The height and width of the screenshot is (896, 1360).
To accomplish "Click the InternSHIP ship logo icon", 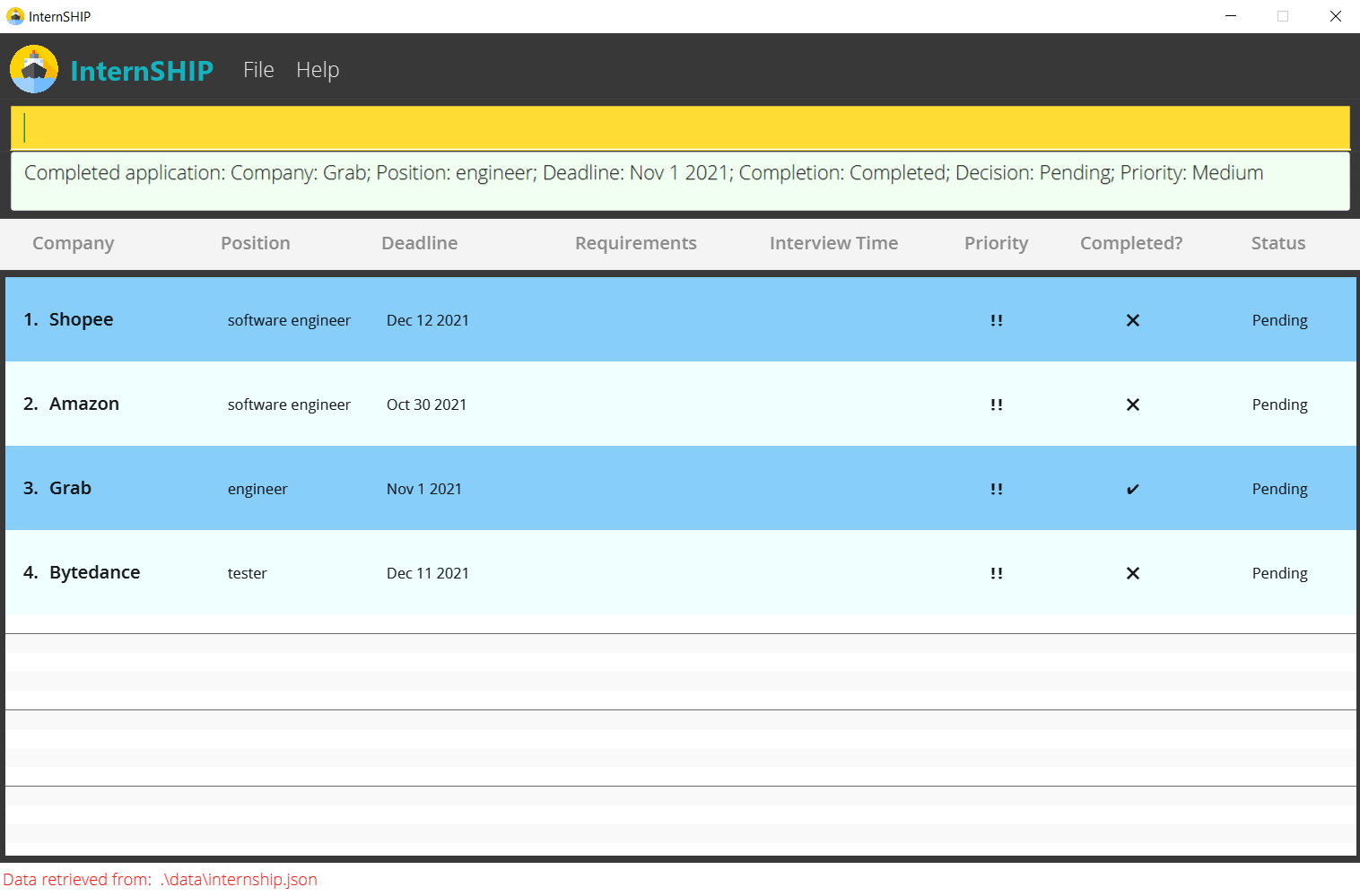I will click(34, 69).
